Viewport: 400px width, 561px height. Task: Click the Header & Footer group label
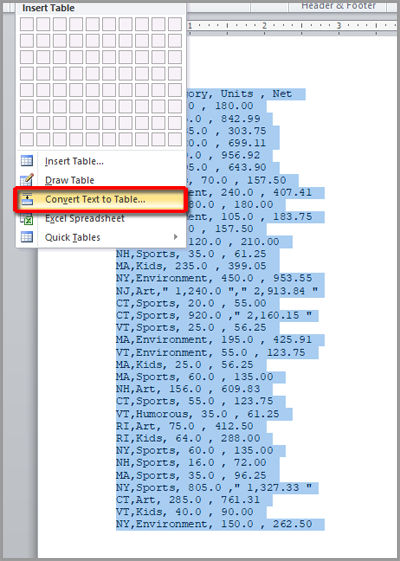click(338, 6)
